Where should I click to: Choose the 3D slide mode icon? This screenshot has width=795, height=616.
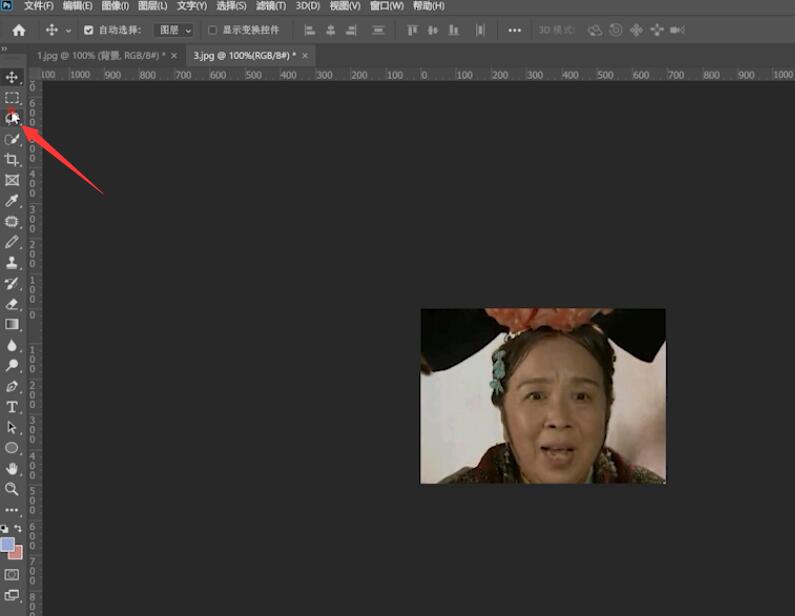[x=657, y=30]
